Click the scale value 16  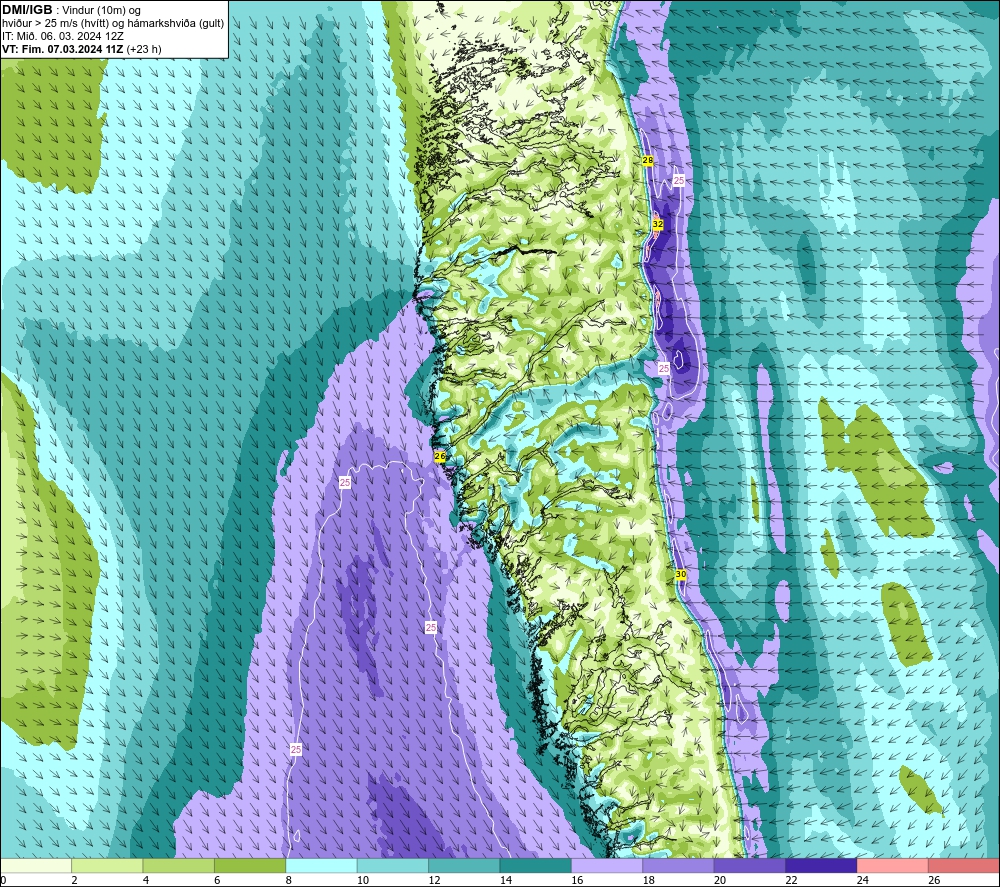577,880
